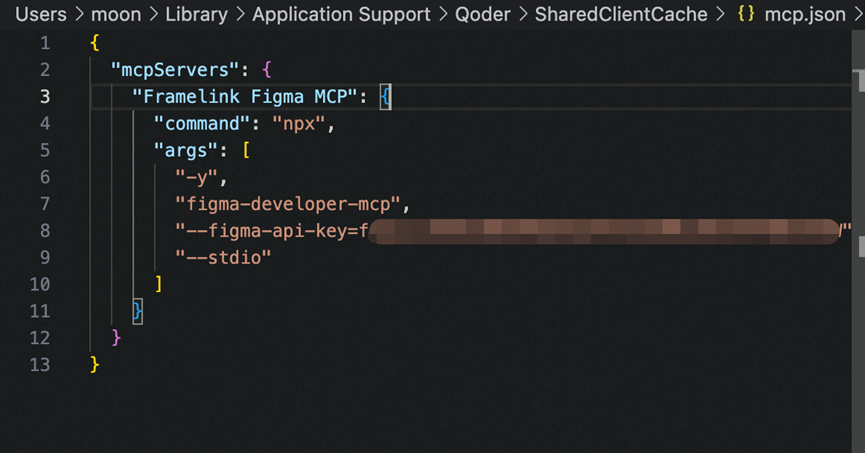Select the Application Support breadcrumb
The height and width of the screenshot is (453, 865).
pos(341,14)
